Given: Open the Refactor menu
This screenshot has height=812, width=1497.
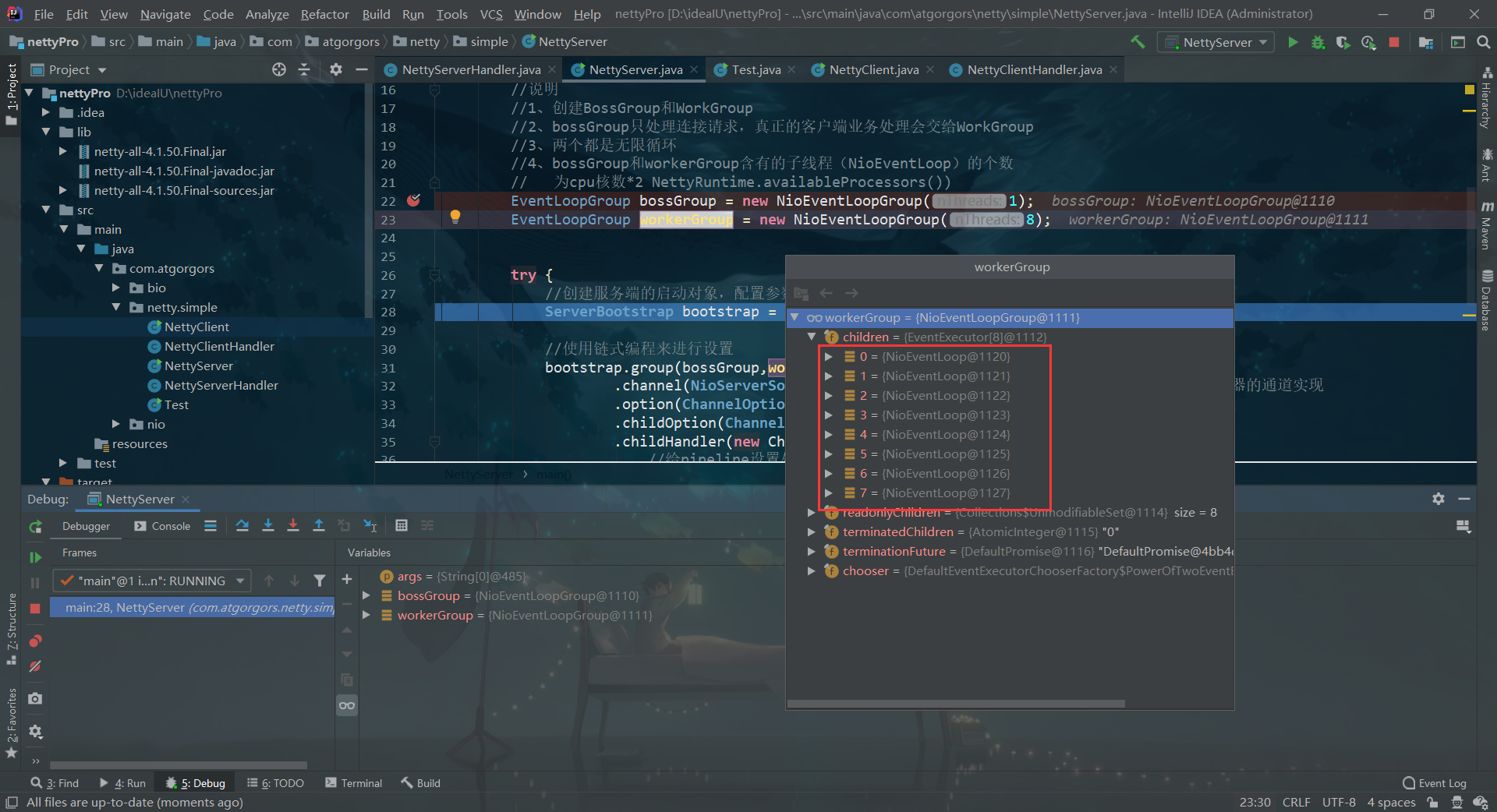Looking at the screenshot, I should point(324,14).
